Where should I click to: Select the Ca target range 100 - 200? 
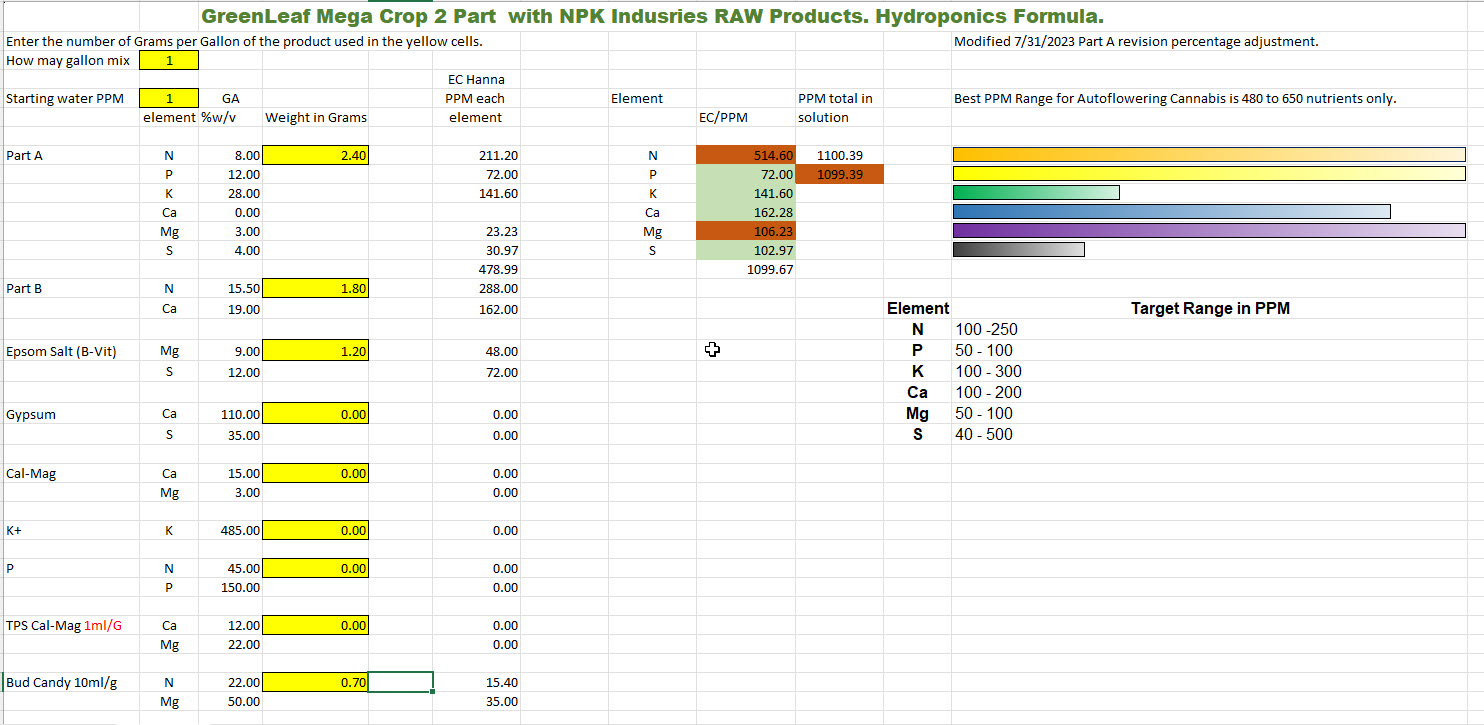[x=989, y=393]
